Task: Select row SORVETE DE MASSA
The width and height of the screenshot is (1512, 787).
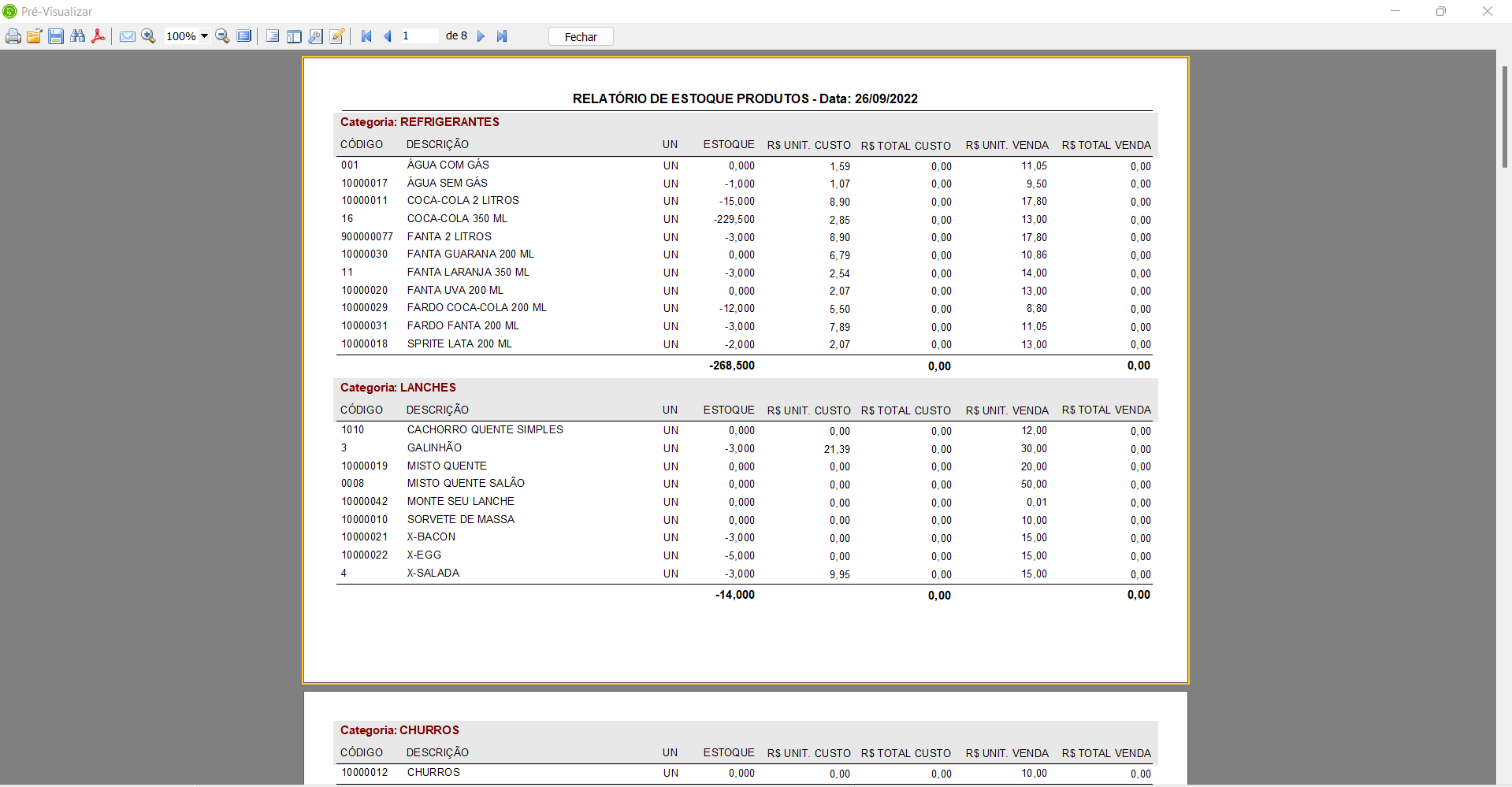Action: (x=745, y=520)
